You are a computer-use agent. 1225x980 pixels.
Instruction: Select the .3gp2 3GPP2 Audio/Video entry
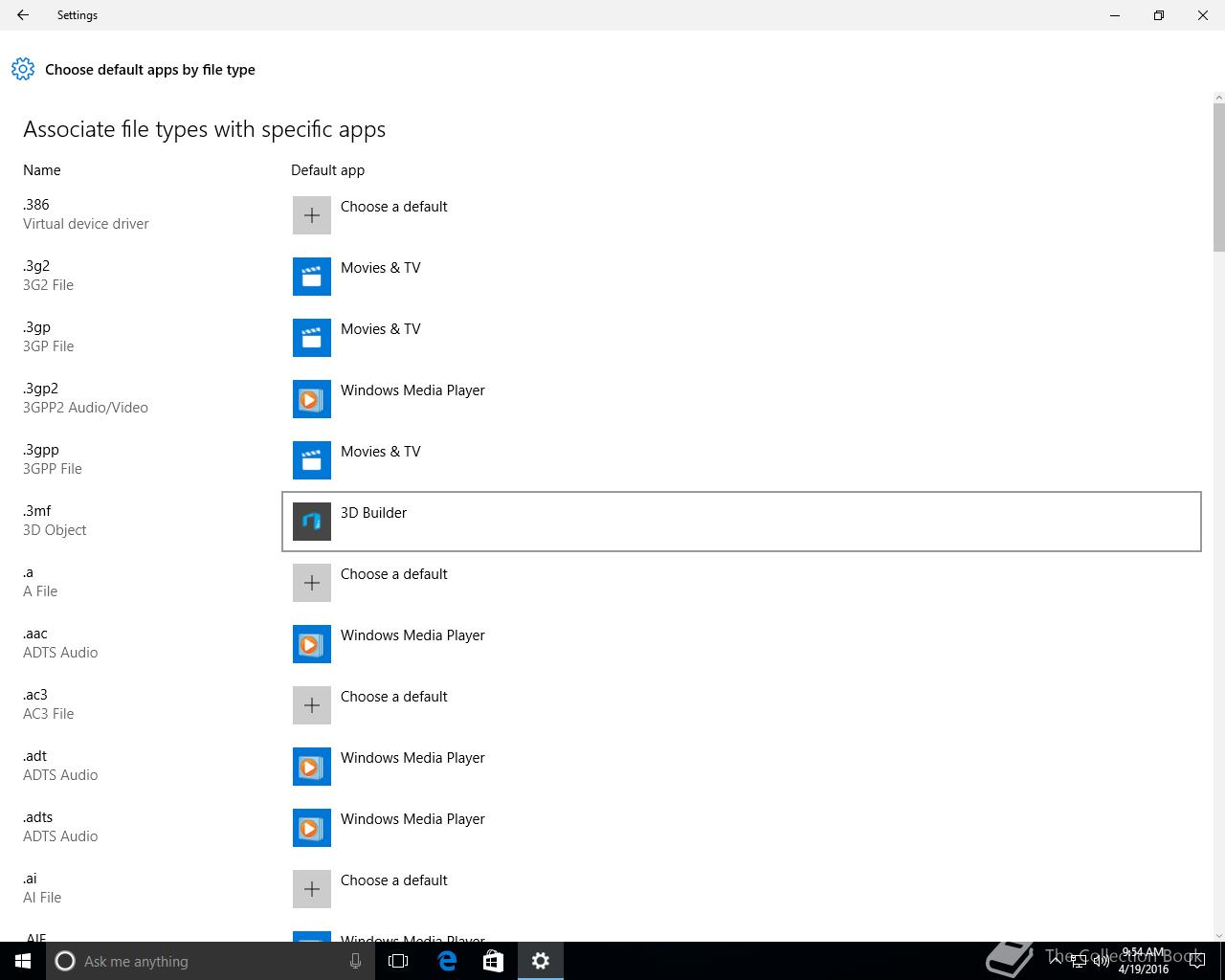85,398
